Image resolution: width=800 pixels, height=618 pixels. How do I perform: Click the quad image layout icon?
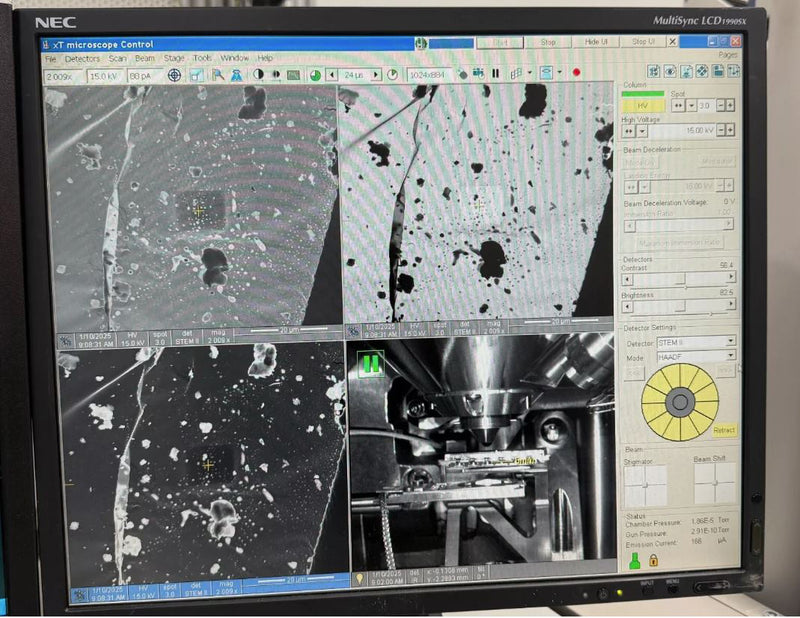(x=516, y=73)
